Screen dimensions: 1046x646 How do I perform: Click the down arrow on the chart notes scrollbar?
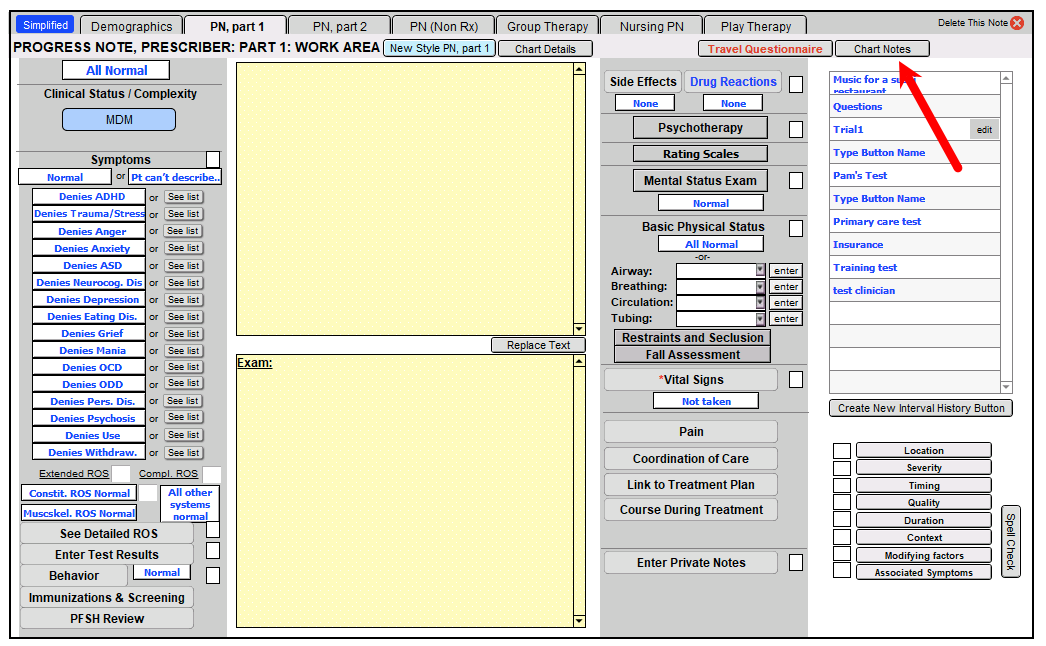(1007, 388)
